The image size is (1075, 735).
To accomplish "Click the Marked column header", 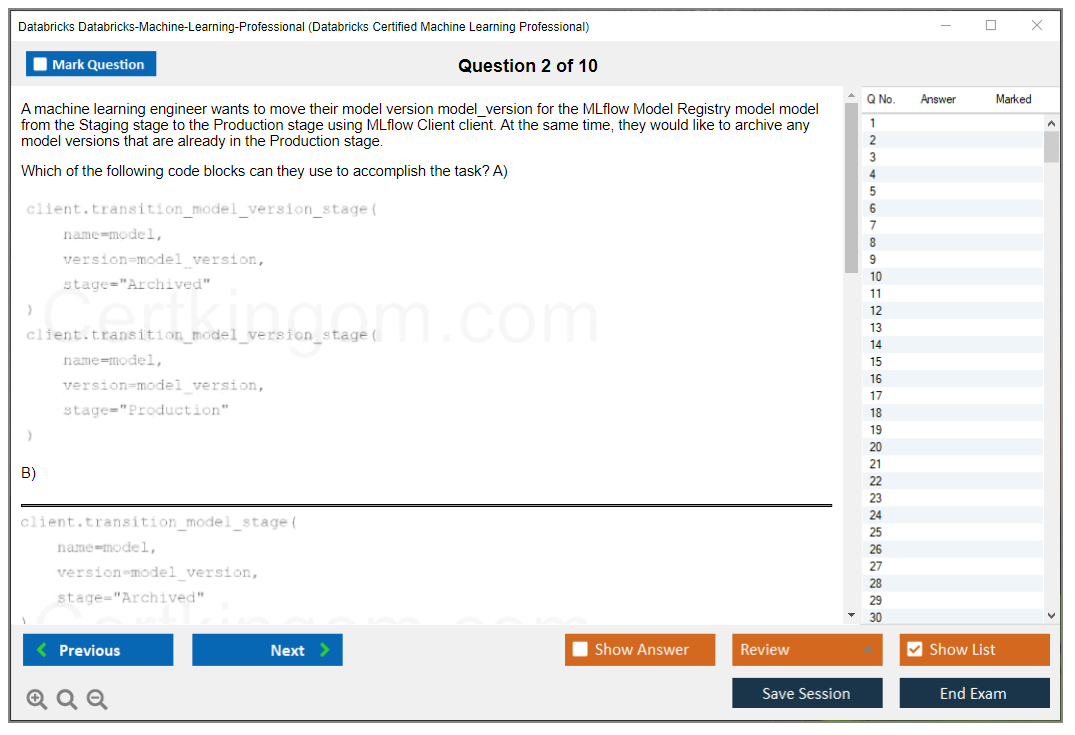I will tap(1013, 99).
